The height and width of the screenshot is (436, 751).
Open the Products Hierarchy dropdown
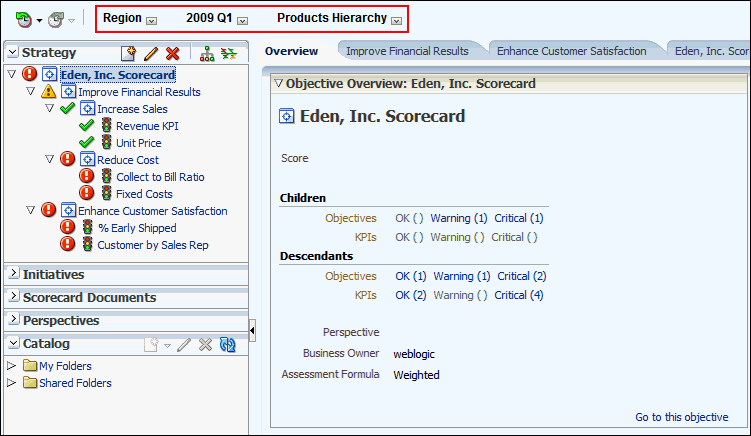pyautogui.click(x=396, y=21)
